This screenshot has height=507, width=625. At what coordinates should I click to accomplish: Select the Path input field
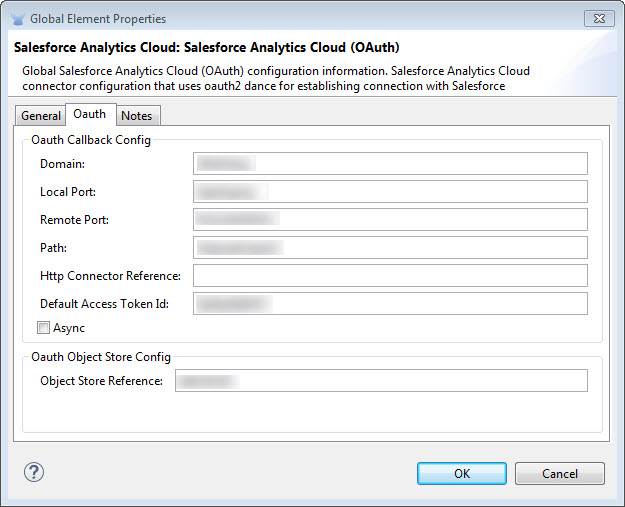[x=390, y=248]
